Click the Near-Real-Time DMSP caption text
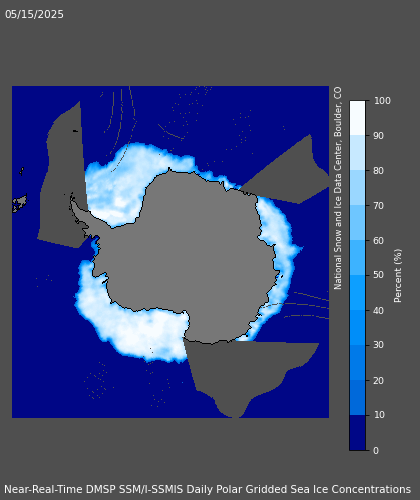Viewport: 420px width, 500px height. click(x=207, y=489)
